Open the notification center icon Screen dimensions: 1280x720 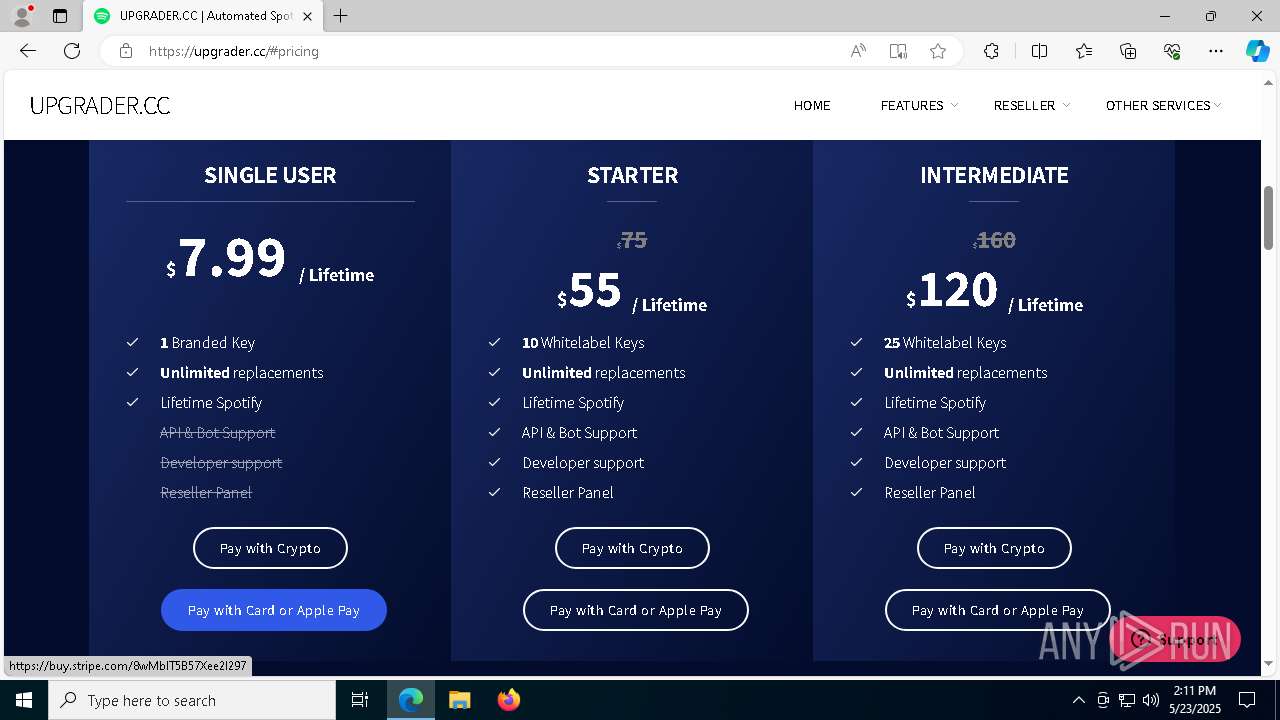tap(1247, 700)
